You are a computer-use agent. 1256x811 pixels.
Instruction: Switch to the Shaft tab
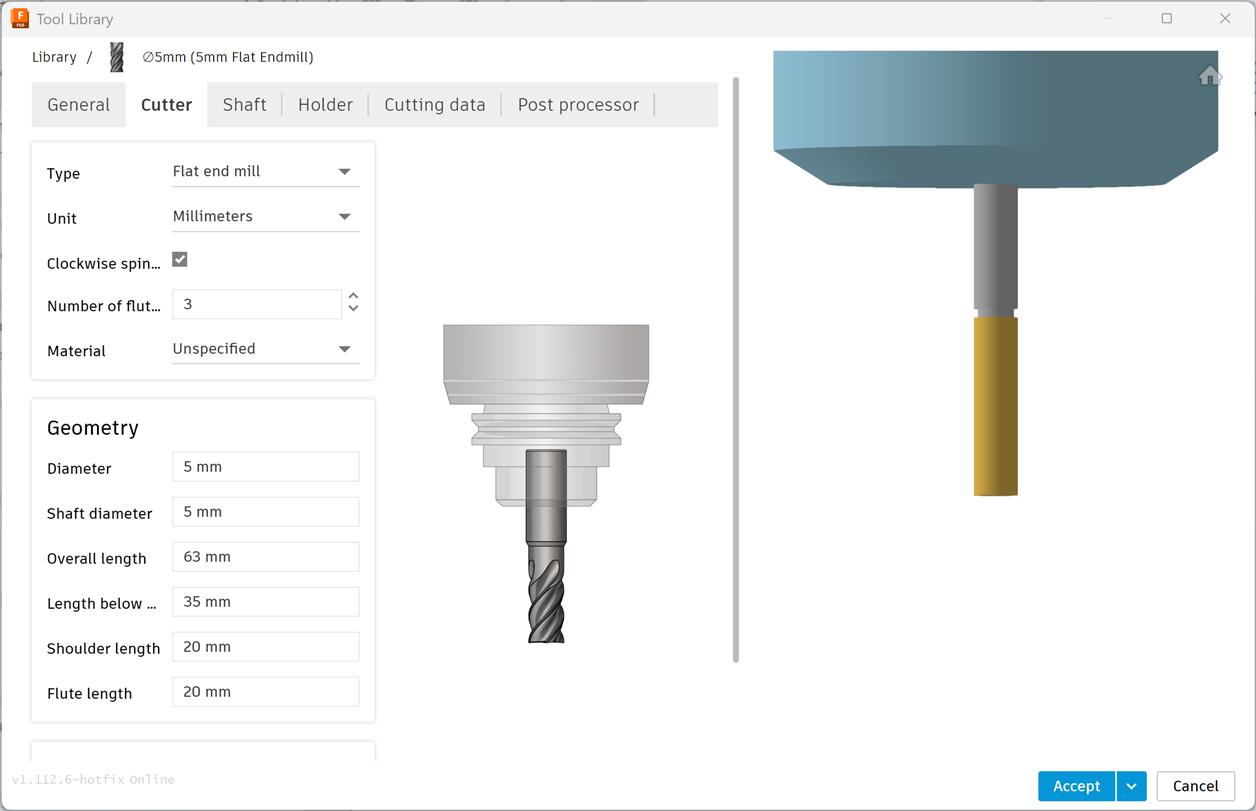pos(244,104)
